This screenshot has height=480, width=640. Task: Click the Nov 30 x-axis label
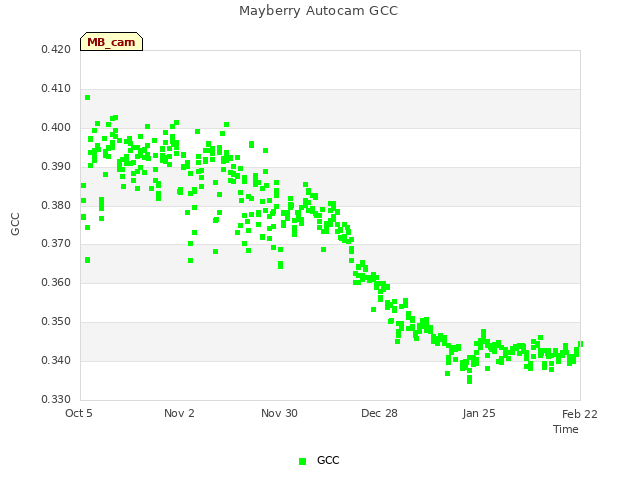click(x=279, y=413)
